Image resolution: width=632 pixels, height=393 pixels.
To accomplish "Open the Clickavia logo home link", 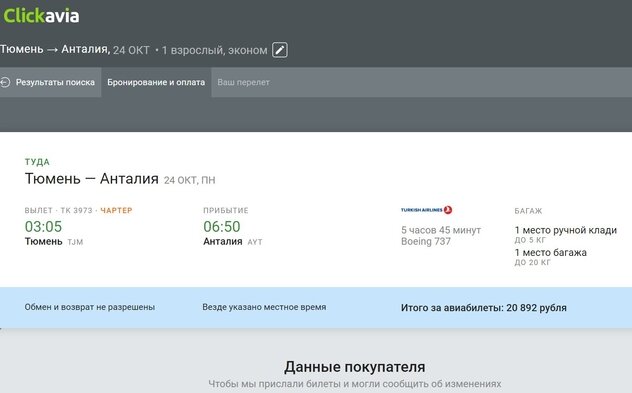I will 41,16.
